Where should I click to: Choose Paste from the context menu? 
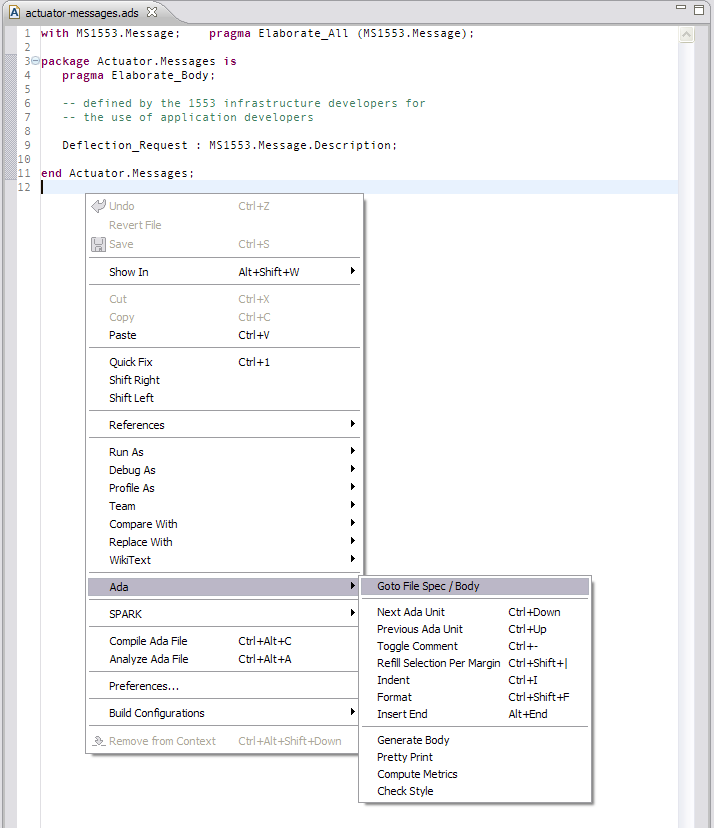224,335
